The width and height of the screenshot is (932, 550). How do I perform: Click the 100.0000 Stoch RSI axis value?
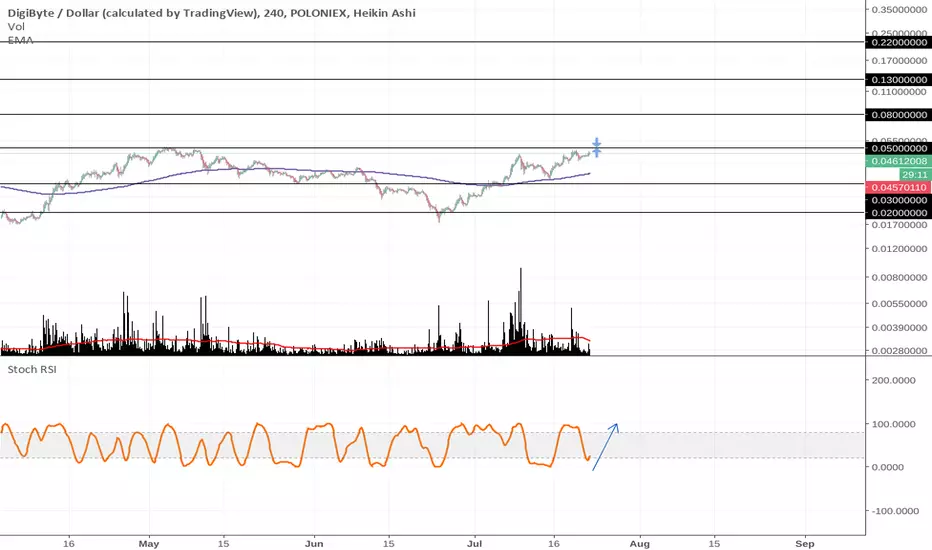coord(893,424)
